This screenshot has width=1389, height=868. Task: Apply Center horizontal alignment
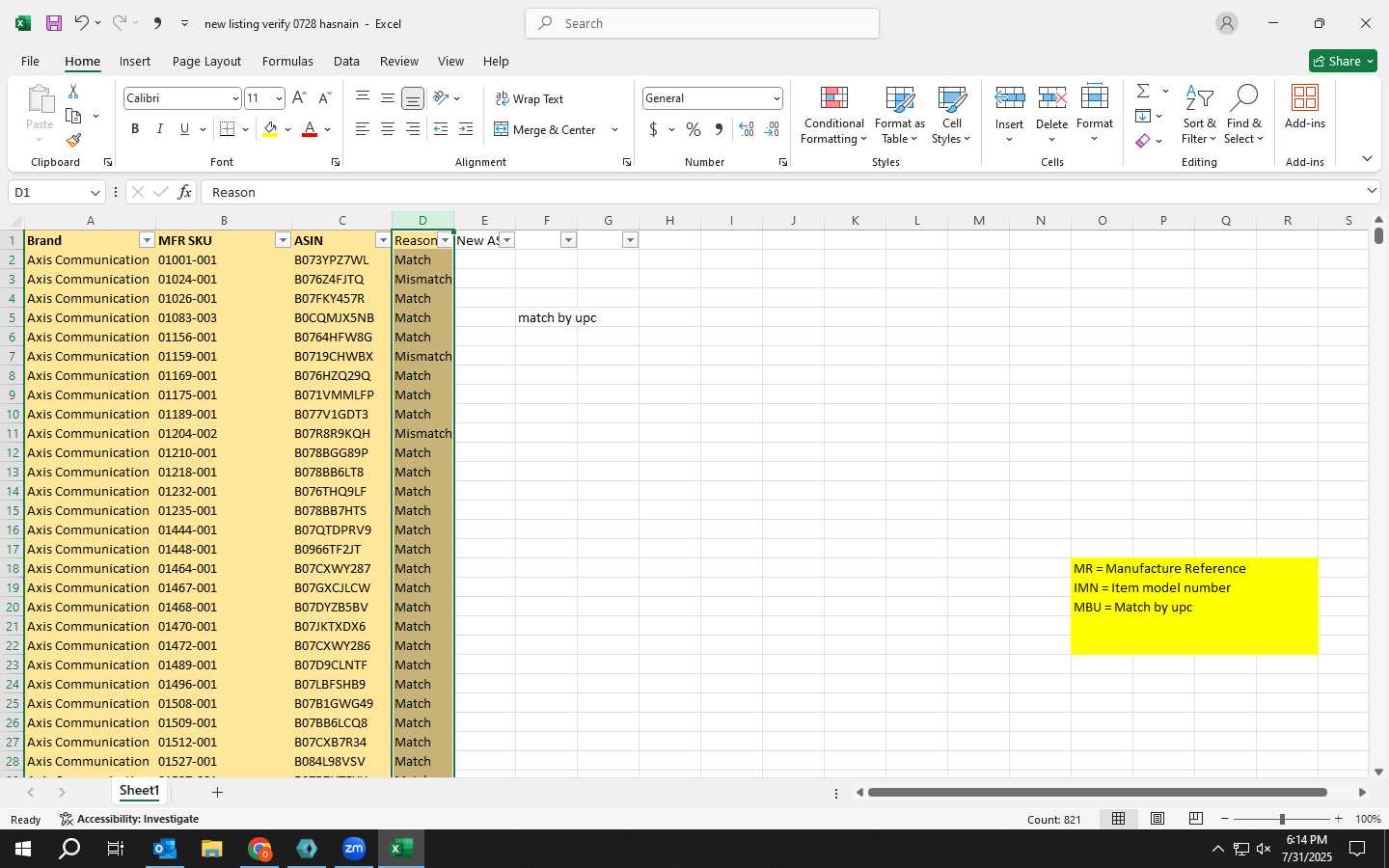[x=388, y=129]
